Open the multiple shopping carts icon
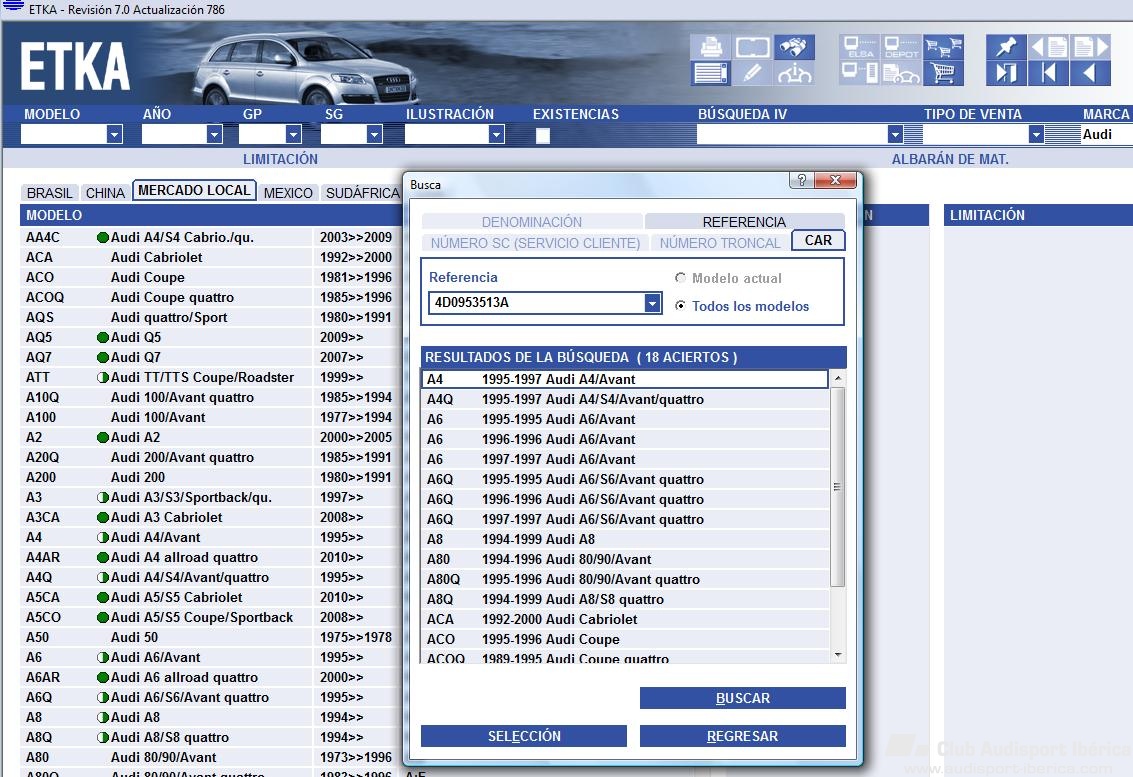 pos(943,47)
